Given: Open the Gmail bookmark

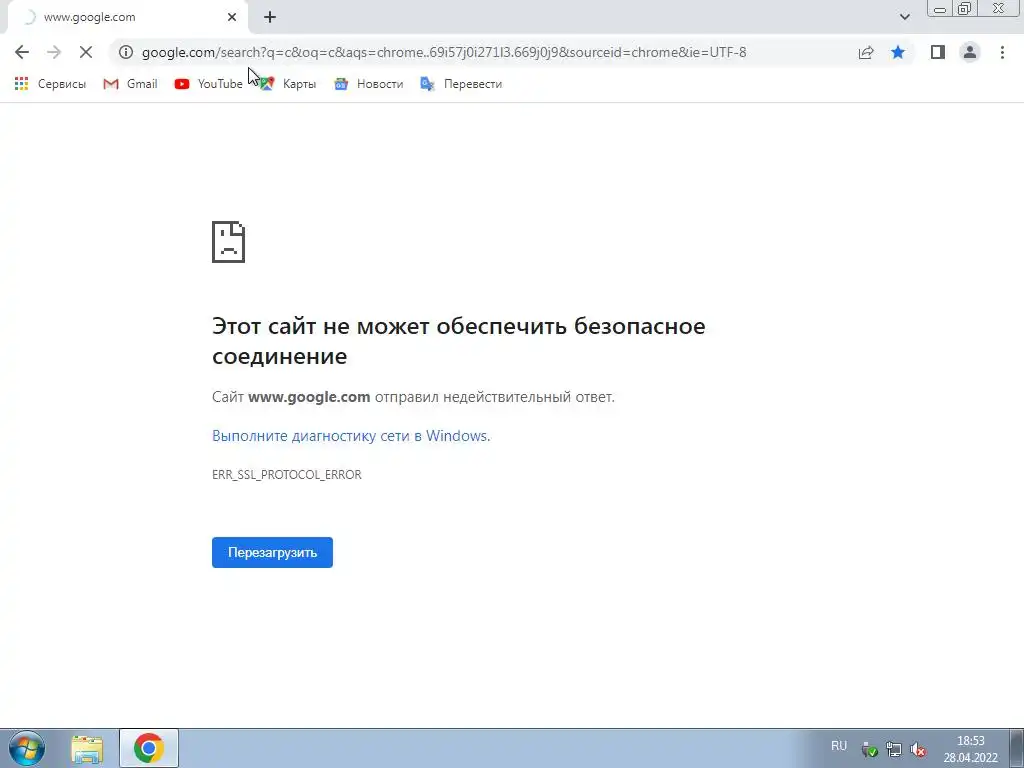Looking at the screenshot, I should click(x=131, y=84).
